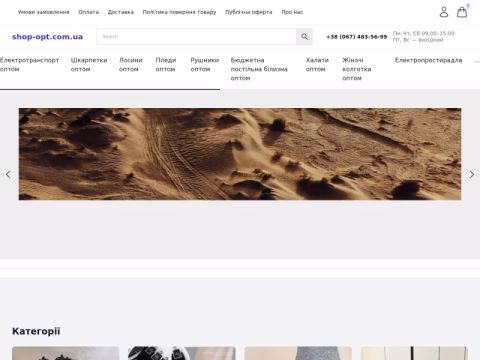Click the sand dunes banner image
The width and height of the screenshot is (480, 360).
click(240, 154)
